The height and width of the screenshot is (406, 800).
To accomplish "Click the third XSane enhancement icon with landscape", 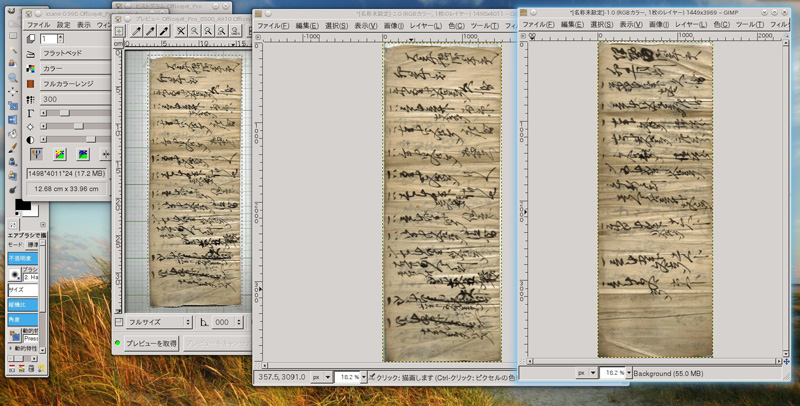I will (83, 154).
